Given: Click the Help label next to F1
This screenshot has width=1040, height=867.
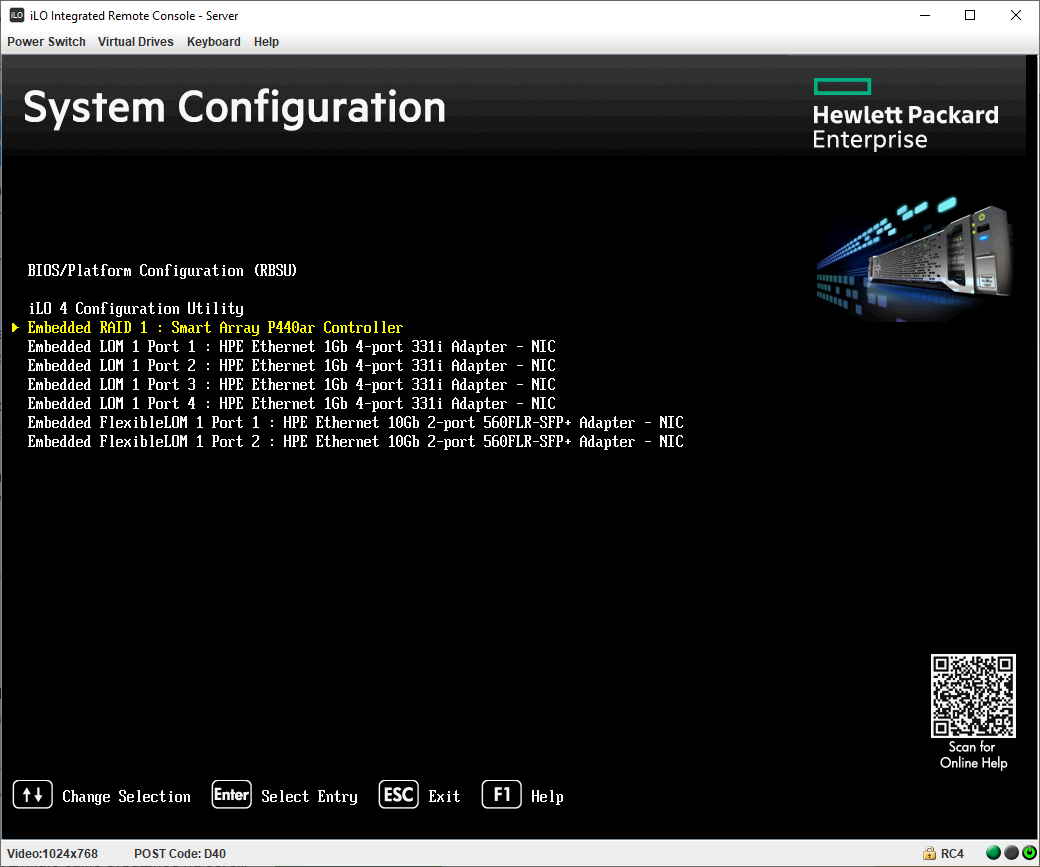Looking at the screenshot, I should pyautogui.click(x=547, y=797).
